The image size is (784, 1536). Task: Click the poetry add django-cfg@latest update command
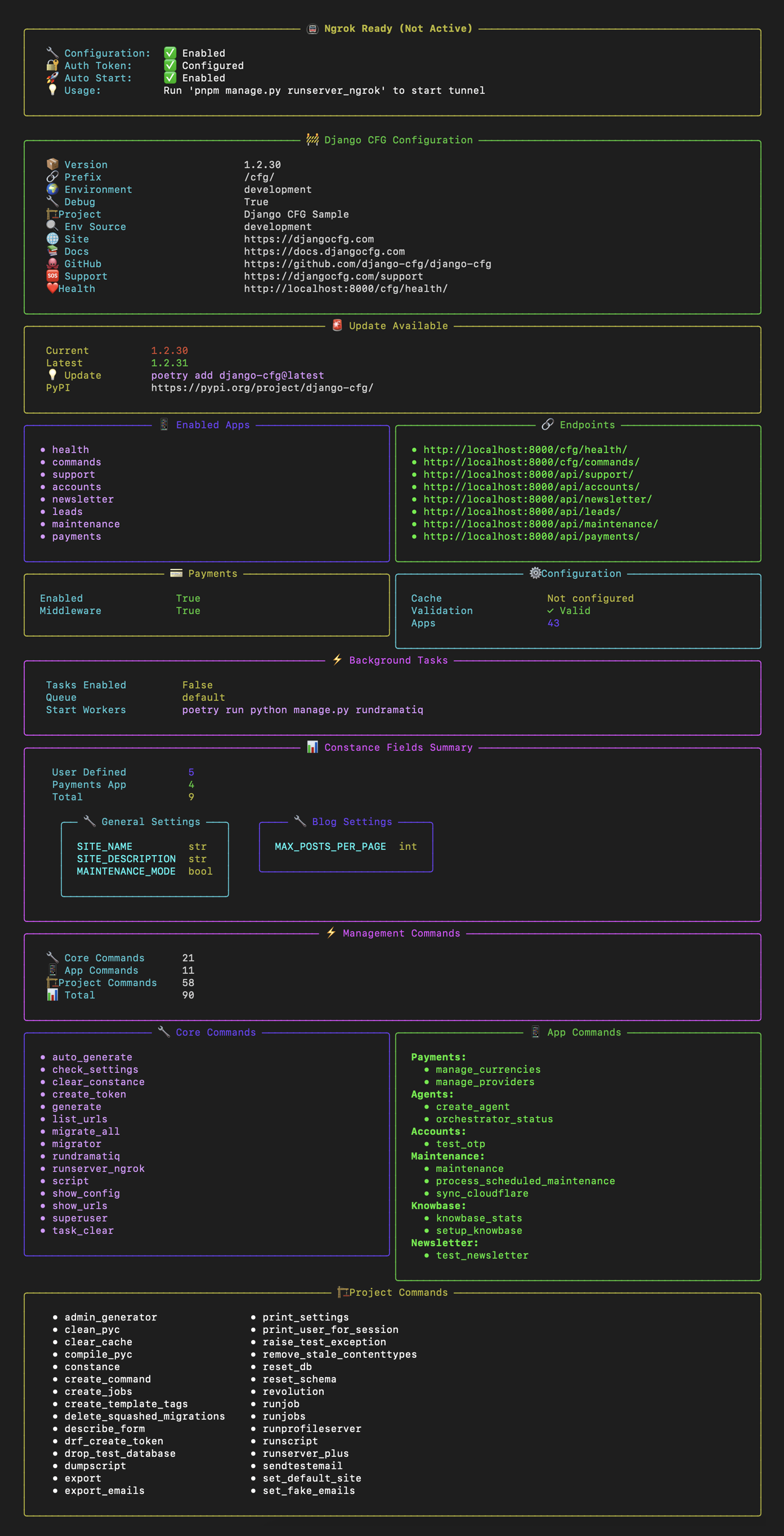(x=238, y=375)
